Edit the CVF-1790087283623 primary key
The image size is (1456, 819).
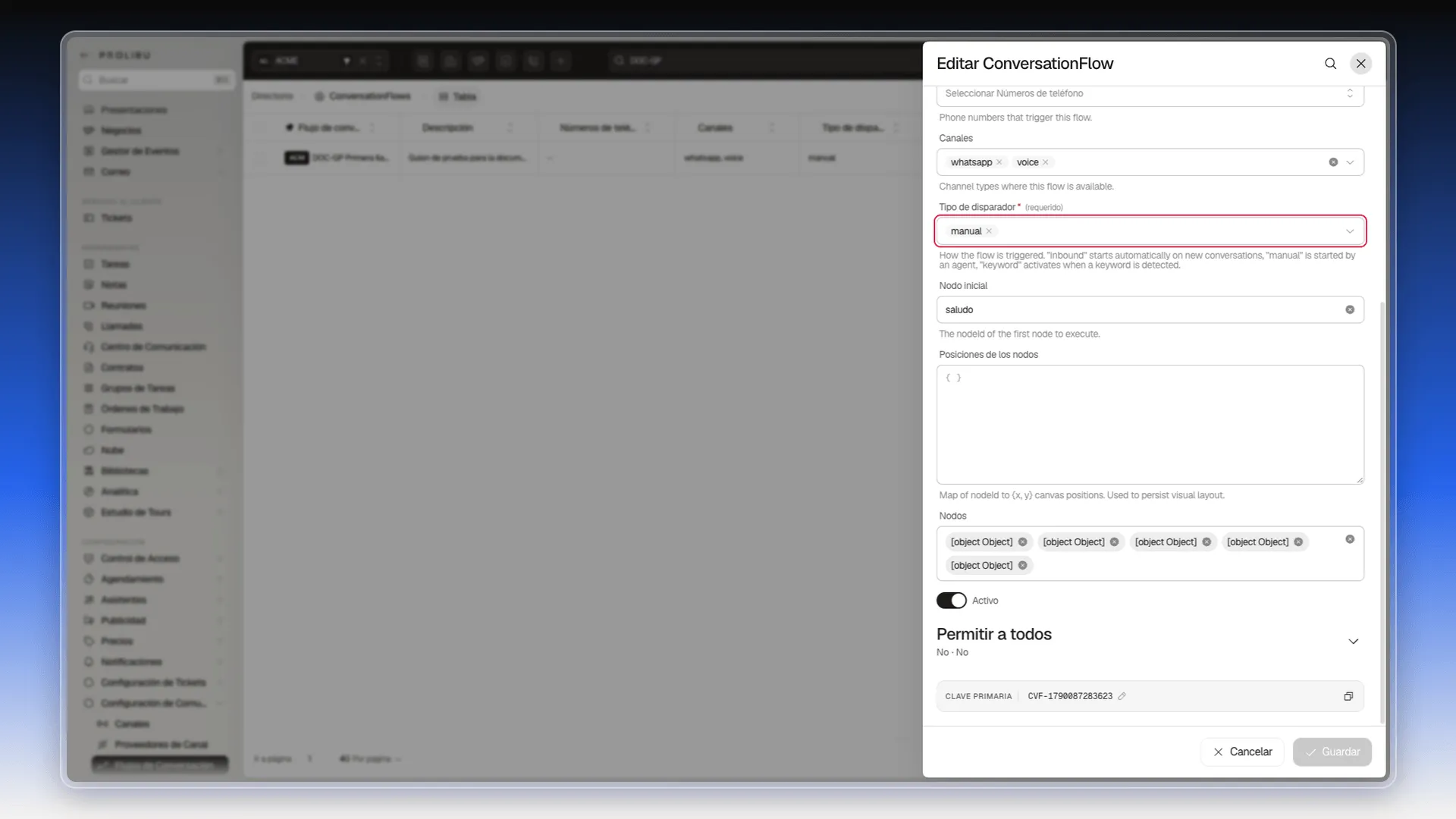click(1122, 696)
